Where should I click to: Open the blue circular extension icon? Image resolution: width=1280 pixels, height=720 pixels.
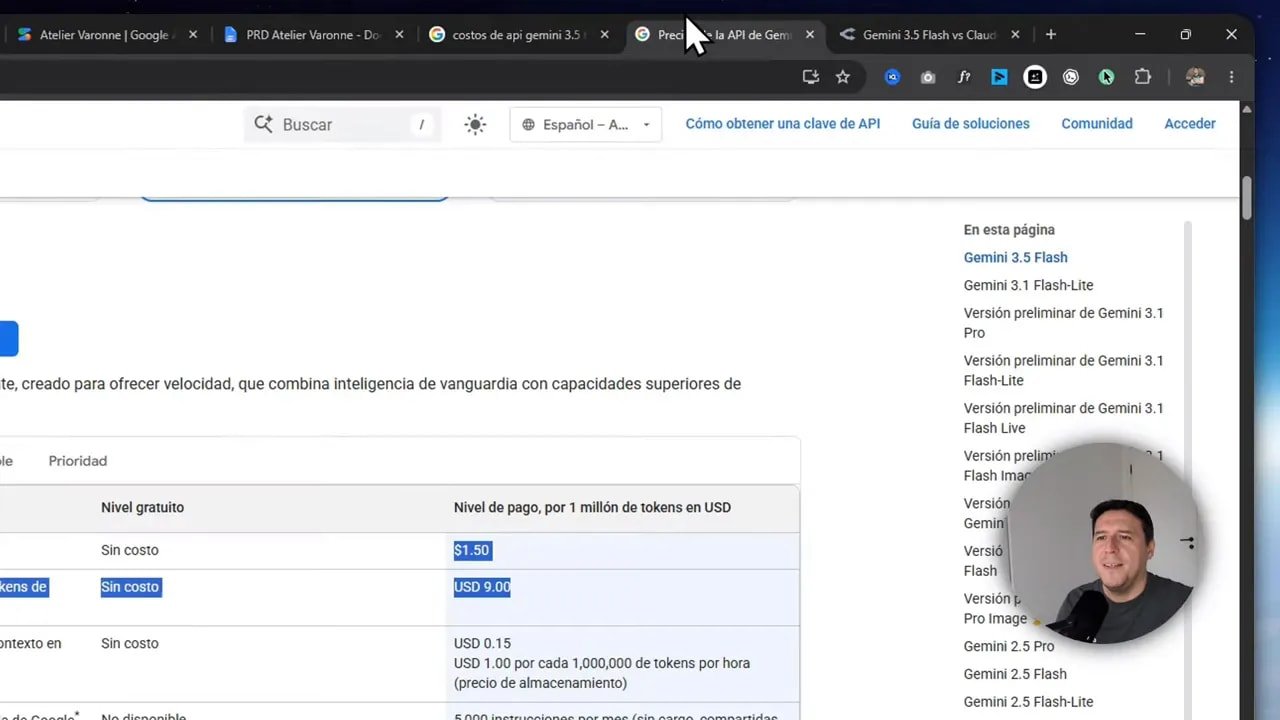(x=893, y=77)
